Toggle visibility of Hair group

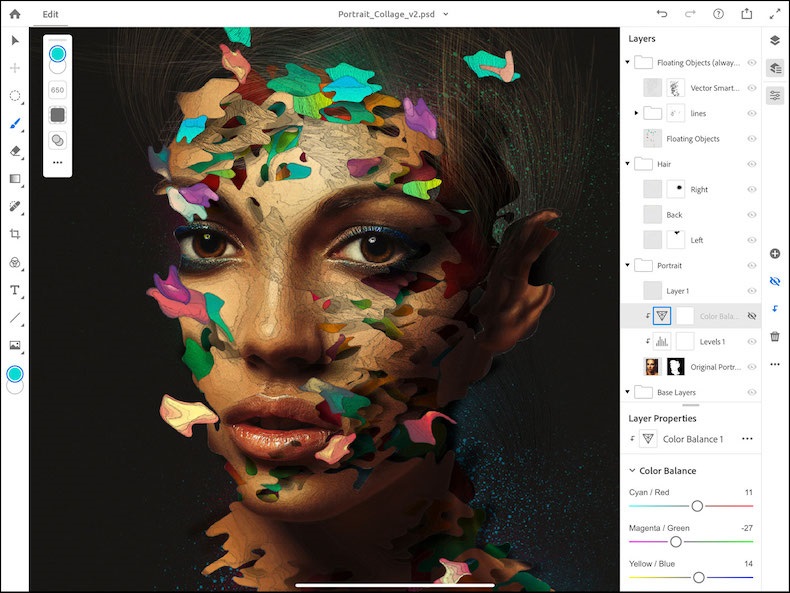[752, 164]
